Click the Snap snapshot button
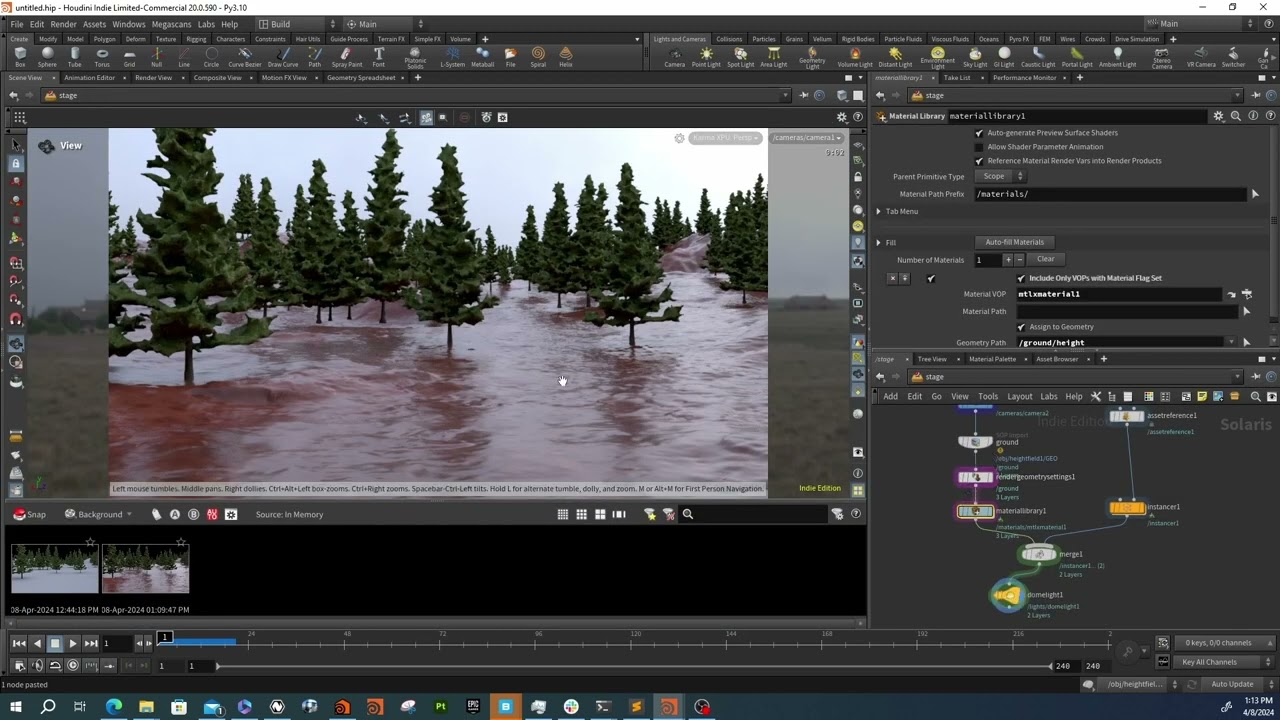Viewport: 1280px width, 720px height. pyautogui.click(x=29, y=514)
